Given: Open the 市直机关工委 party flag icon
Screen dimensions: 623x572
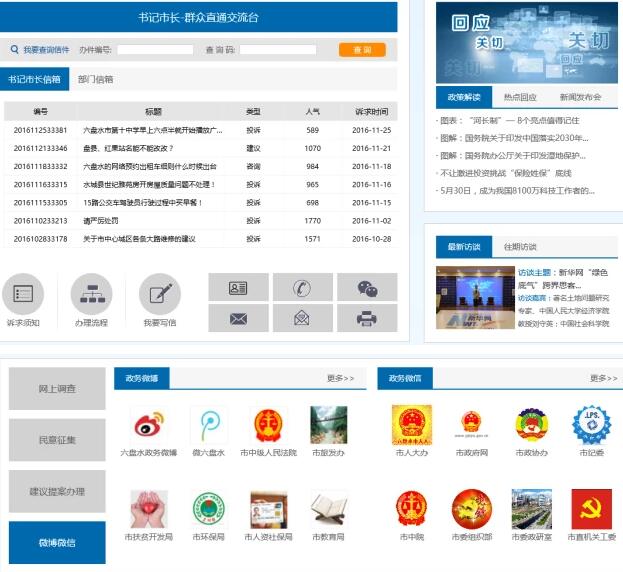Looking at the screenshot, I should coord(592,509).
